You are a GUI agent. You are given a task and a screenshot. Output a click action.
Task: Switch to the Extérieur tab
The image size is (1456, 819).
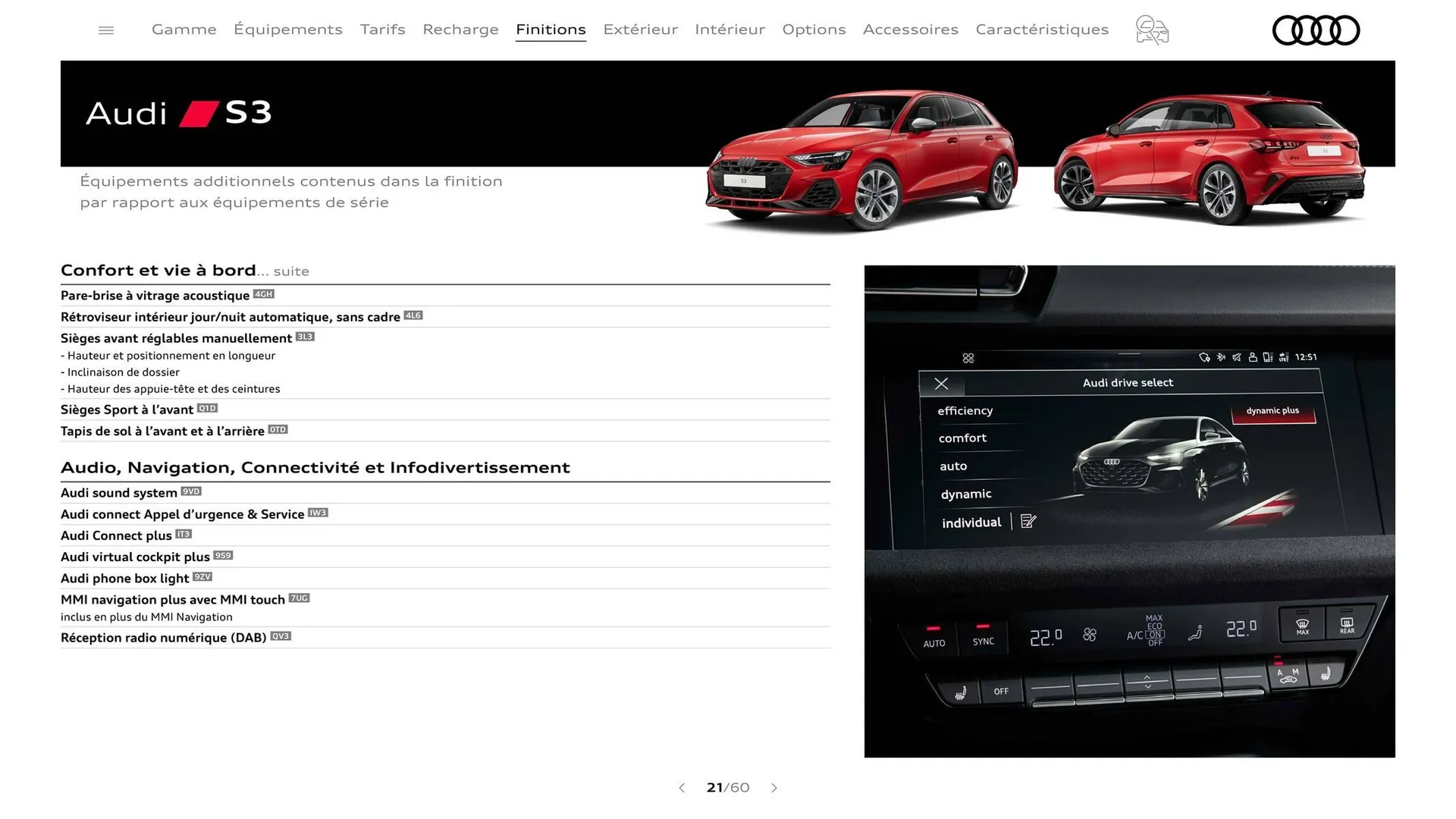[640, 29]
